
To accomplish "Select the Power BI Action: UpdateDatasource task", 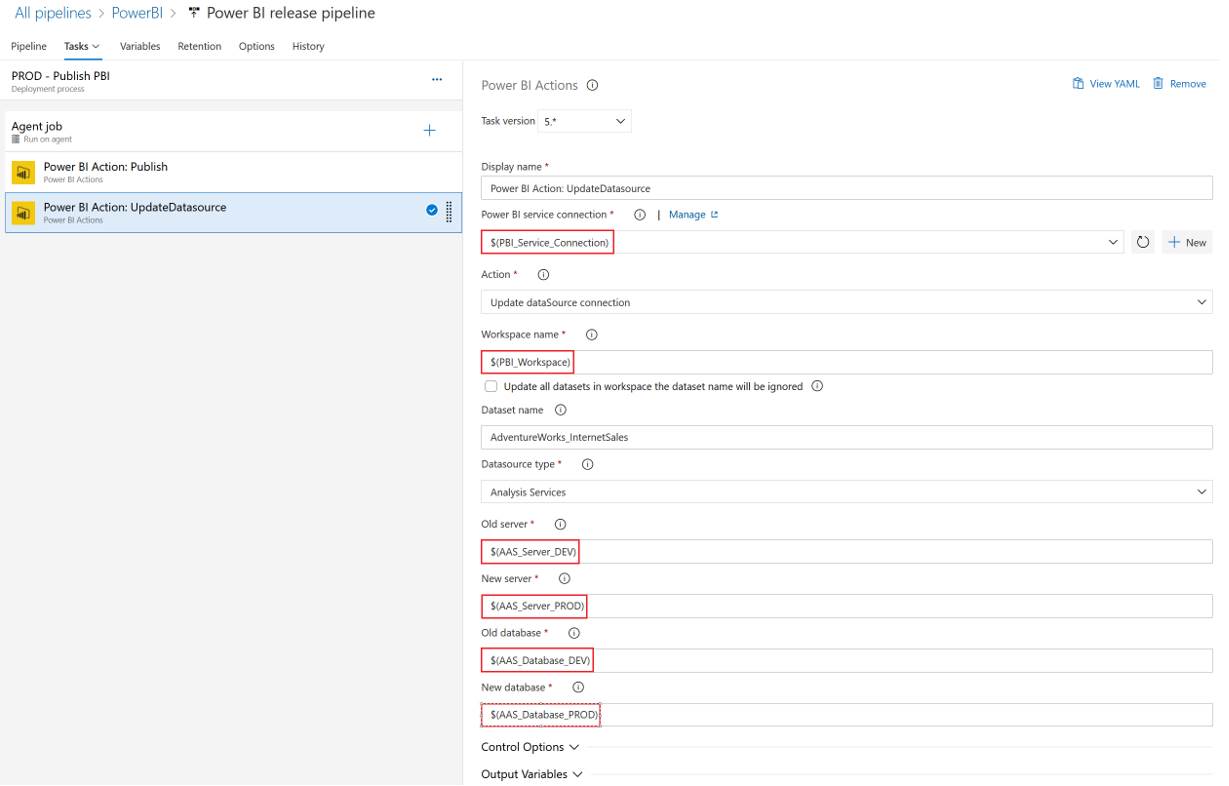I will pyautogui.click(x=233, y=212).
